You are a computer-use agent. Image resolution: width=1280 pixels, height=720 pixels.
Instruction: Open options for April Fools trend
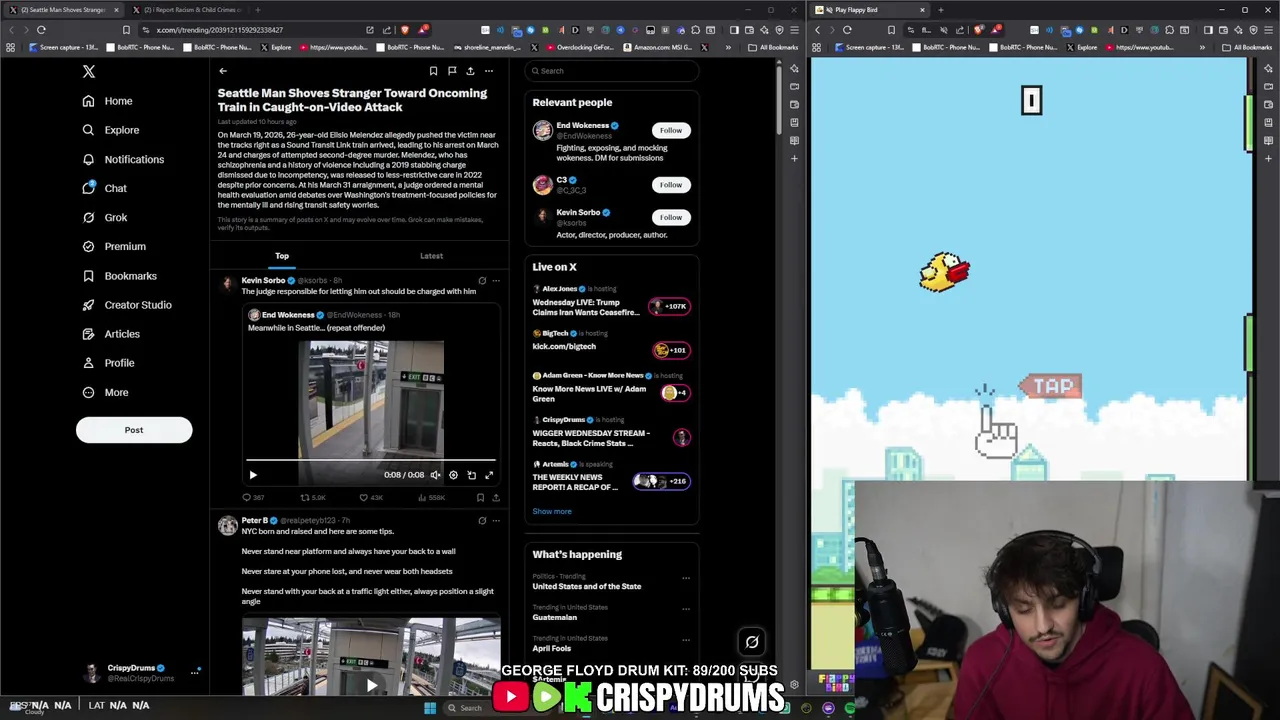pyautogui.click(x=686, y=639)
